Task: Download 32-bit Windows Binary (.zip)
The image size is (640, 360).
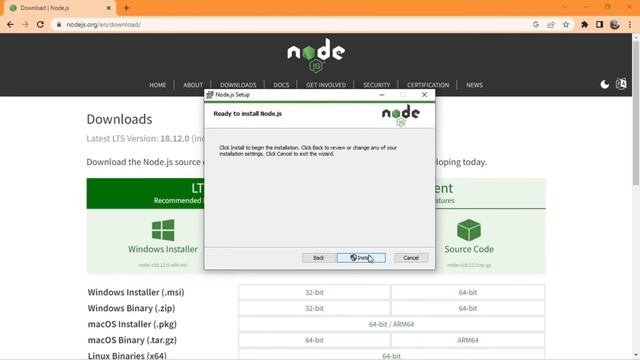Action: [314, 308]
